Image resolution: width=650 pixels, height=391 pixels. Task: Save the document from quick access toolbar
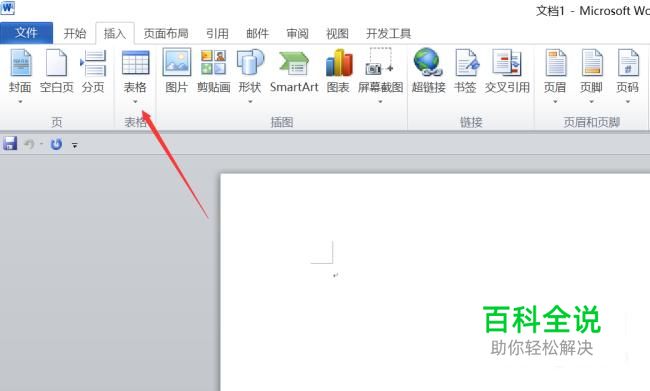10,143
